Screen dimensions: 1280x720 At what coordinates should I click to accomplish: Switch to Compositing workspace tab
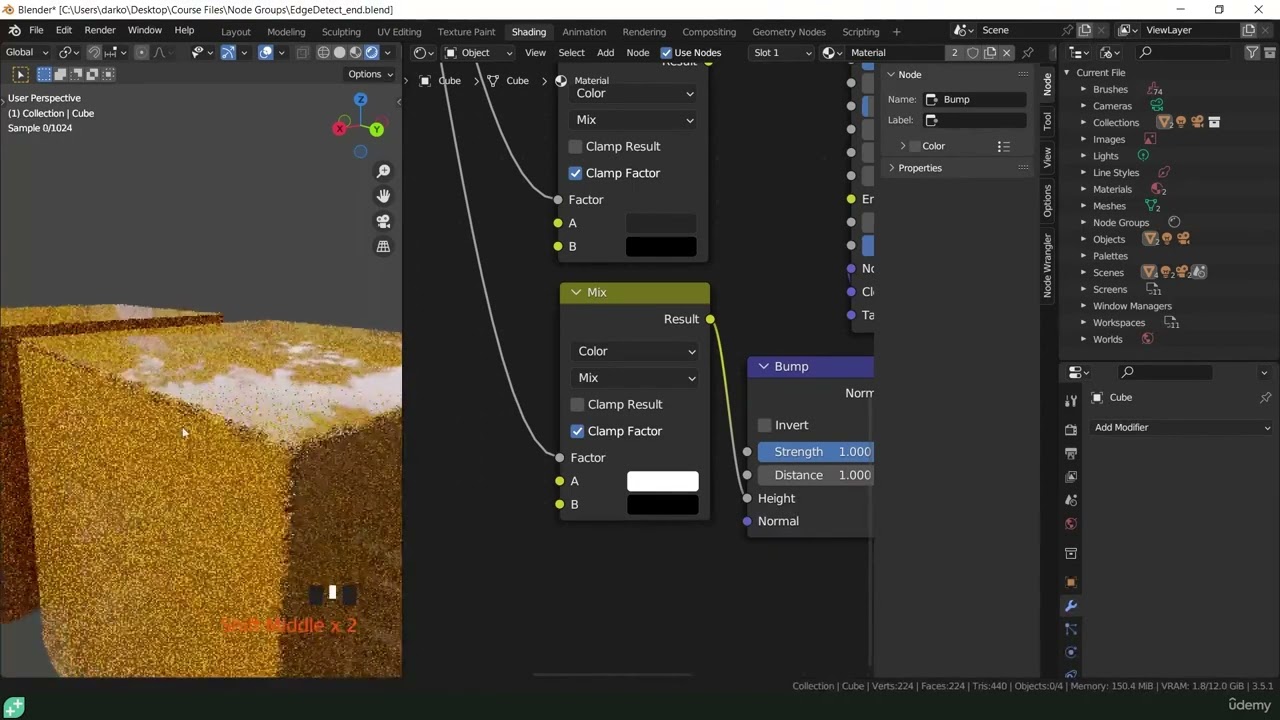(x=709, y=31)
